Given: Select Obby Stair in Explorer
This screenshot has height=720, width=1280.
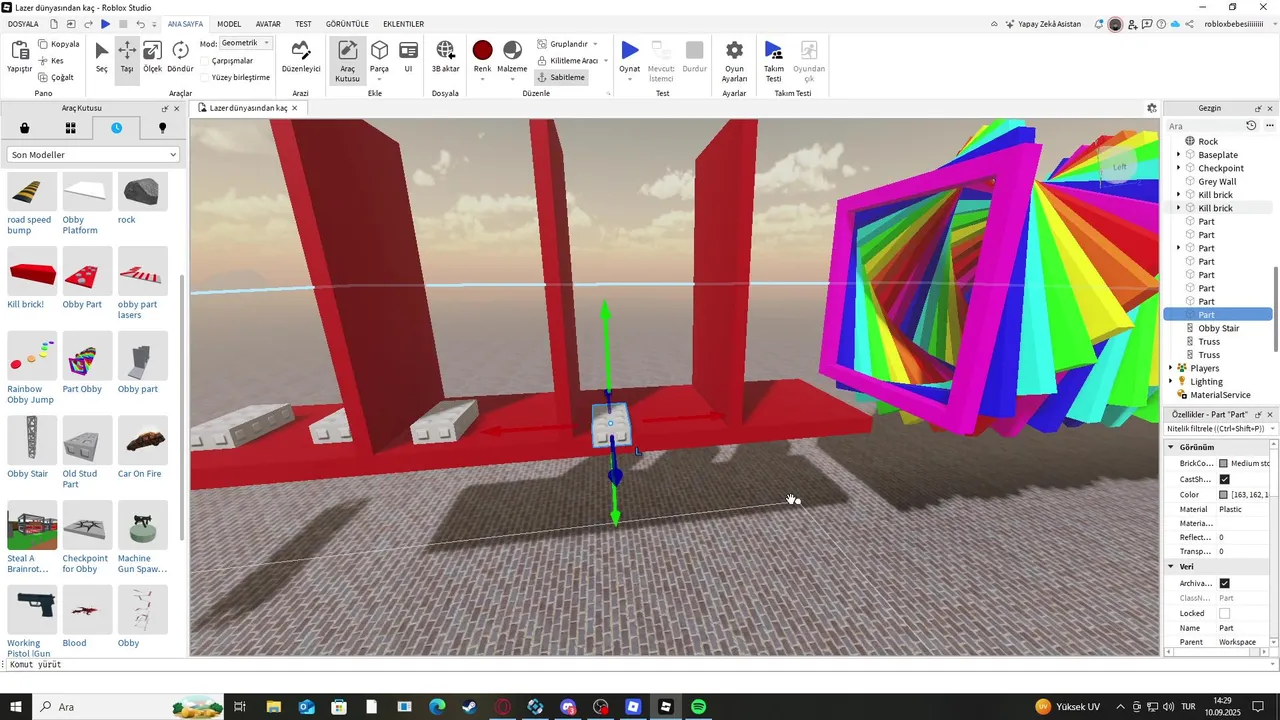Looking at the screenshot, I should (x=1218, y=328).
